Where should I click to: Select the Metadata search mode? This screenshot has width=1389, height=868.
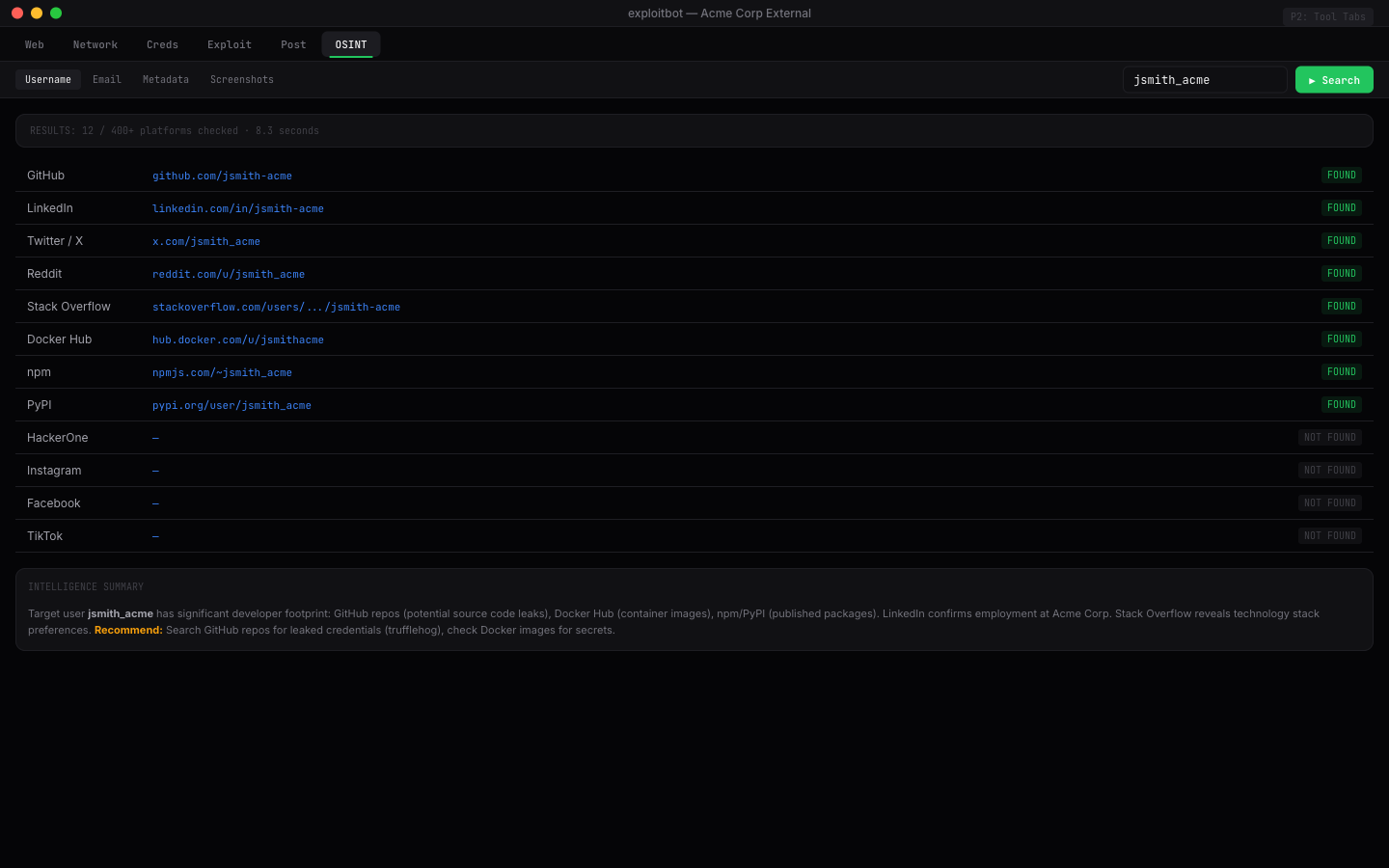coord(165,79)
